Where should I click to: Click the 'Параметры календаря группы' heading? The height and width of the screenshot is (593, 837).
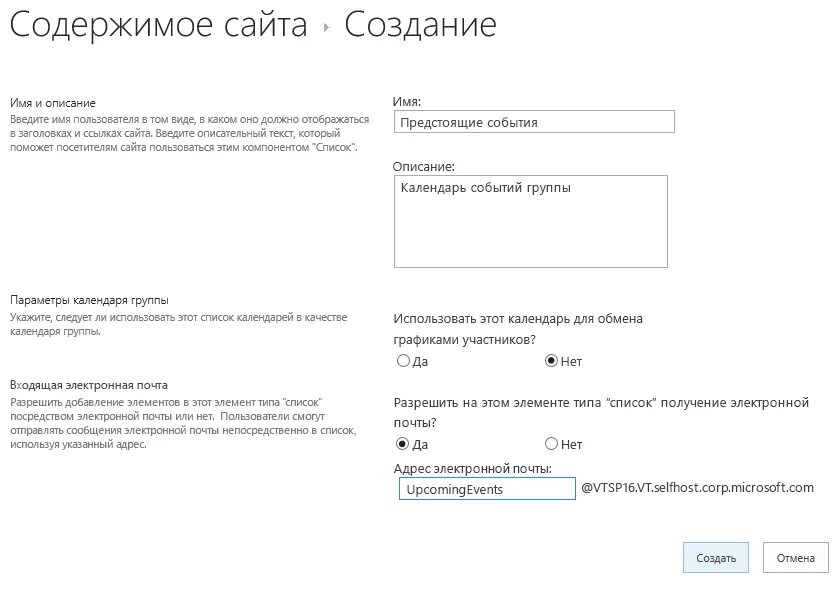tap(89, 300)
